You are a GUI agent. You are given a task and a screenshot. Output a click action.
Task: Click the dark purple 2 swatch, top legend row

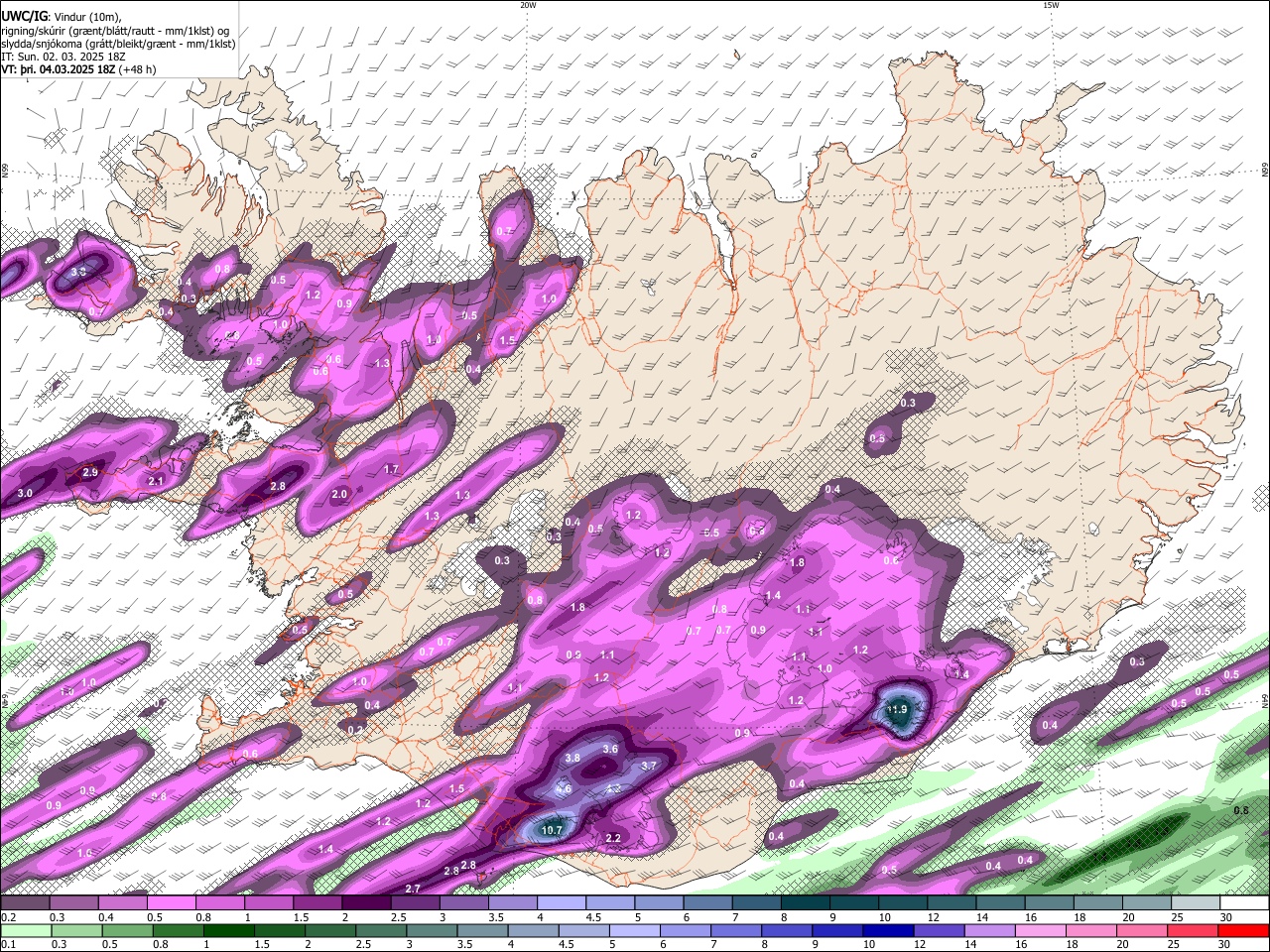(x=366, y=903)
